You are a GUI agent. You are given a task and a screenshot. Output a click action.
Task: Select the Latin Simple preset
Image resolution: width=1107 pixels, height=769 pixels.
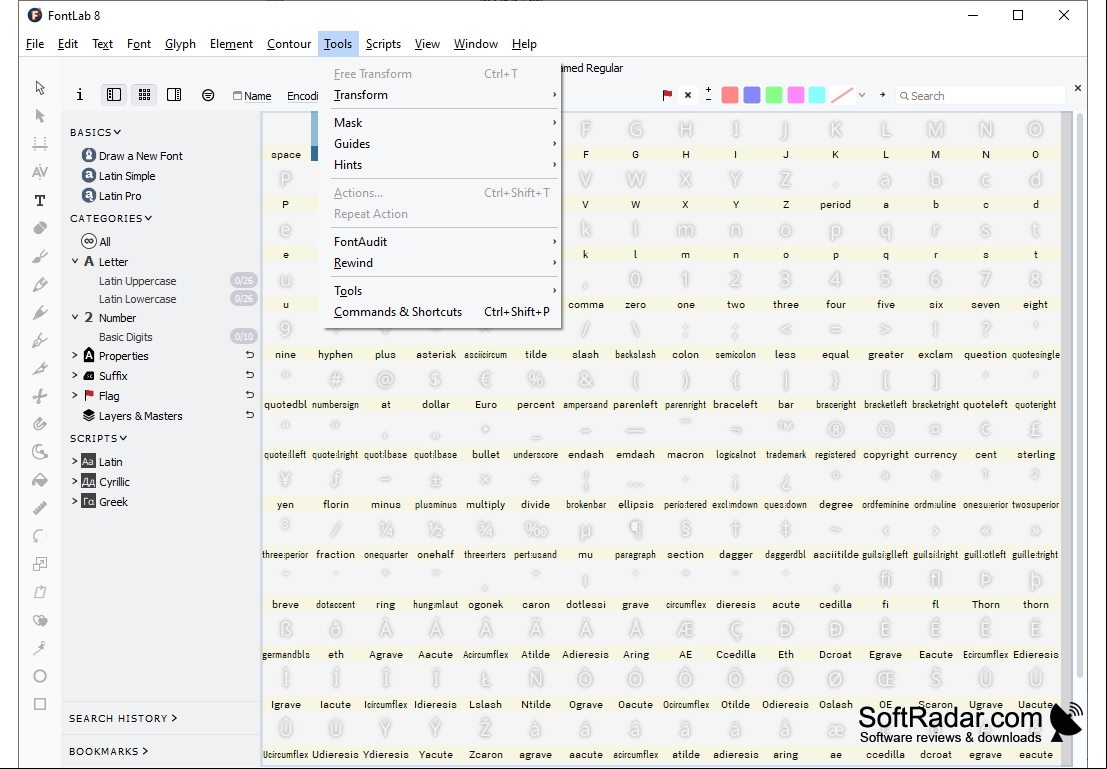pyautogui.click(x=127, y=176)
